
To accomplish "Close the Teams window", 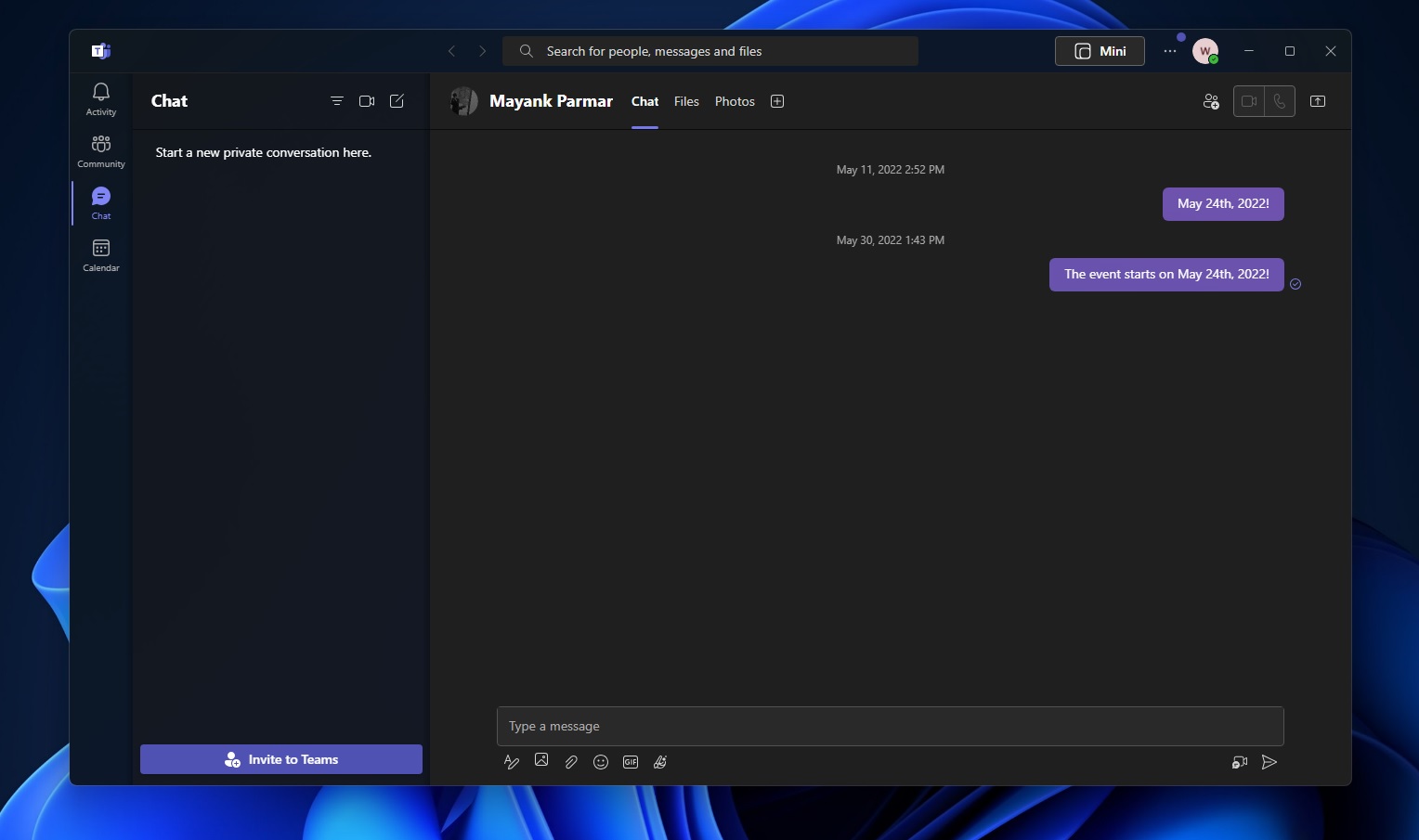I will (1331, 51).
